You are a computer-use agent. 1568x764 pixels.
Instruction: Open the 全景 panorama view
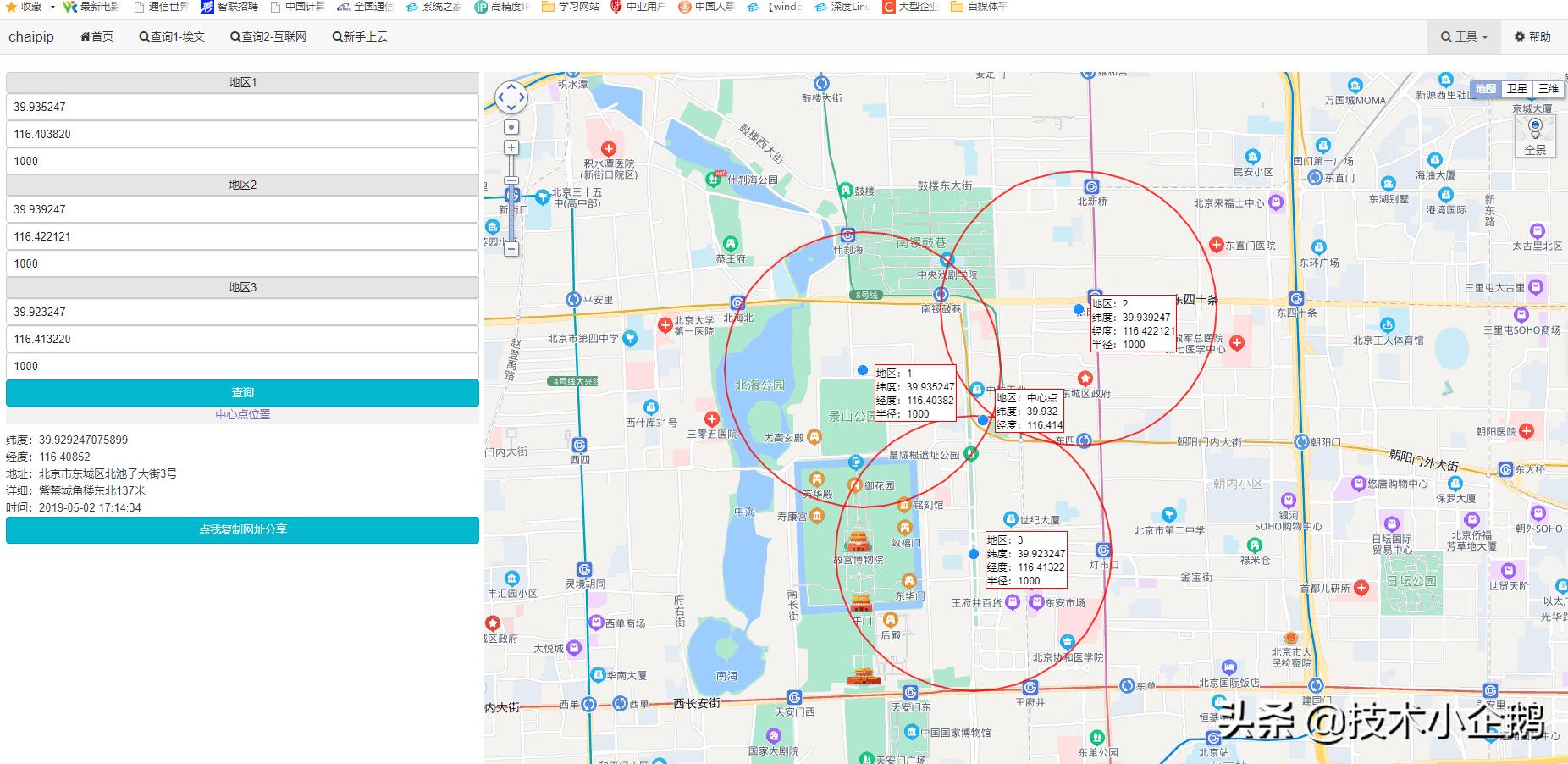click(x=1535, y=136)
